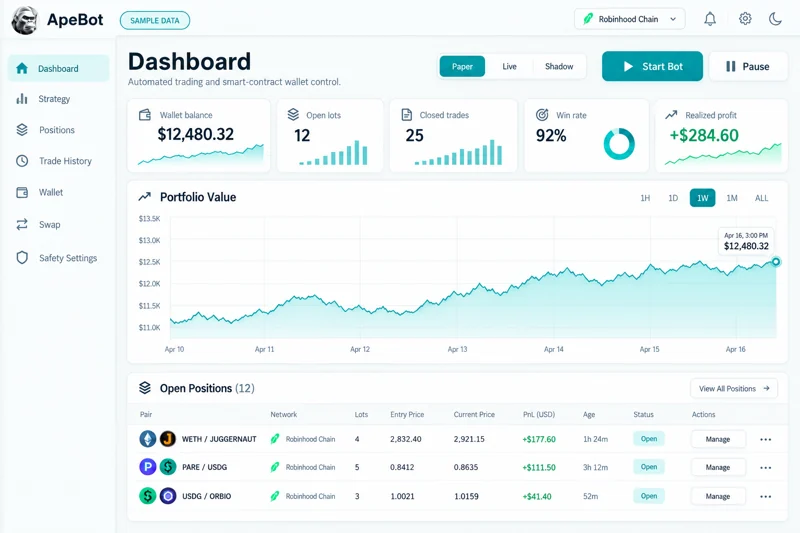
Task: Manage the PARE / USDG position
Action: pyautogui.click(x=718, y=467)
